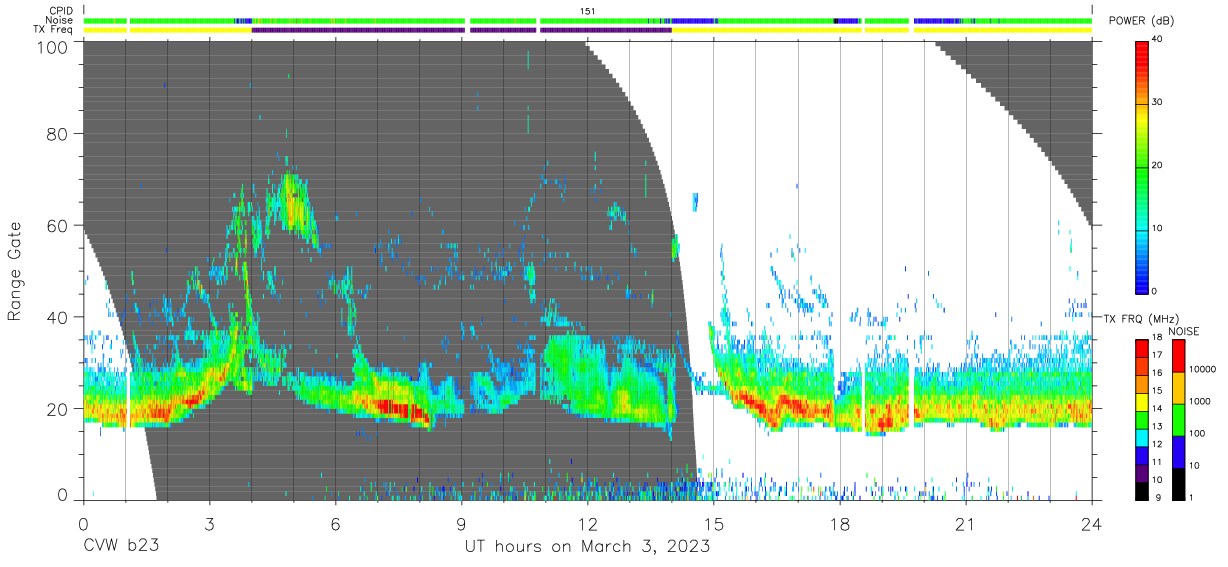The height and width of the screenshot is (567, 1228).
Task: Click the 1000 label on the NOISE legend
Action: point(1198,401)
